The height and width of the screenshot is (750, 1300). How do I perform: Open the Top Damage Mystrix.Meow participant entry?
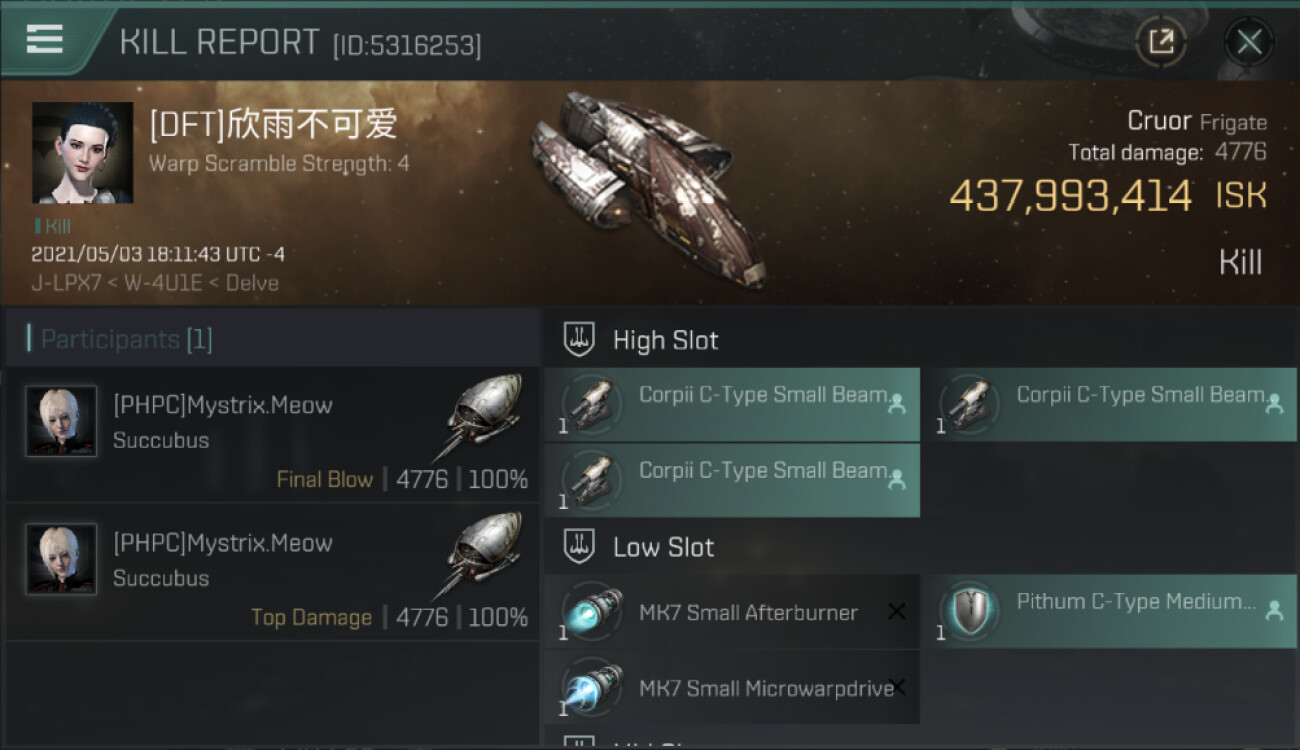pos(273,572)
